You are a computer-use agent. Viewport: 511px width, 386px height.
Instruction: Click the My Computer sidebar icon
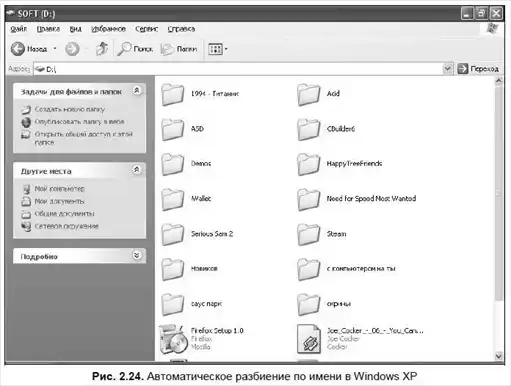(26, 189)
